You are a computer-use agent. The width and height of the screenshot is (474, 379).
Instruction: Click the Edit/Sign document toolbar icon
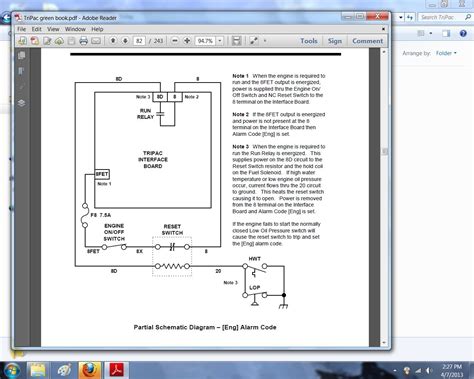pyautogui.click(x=47, y=41)
